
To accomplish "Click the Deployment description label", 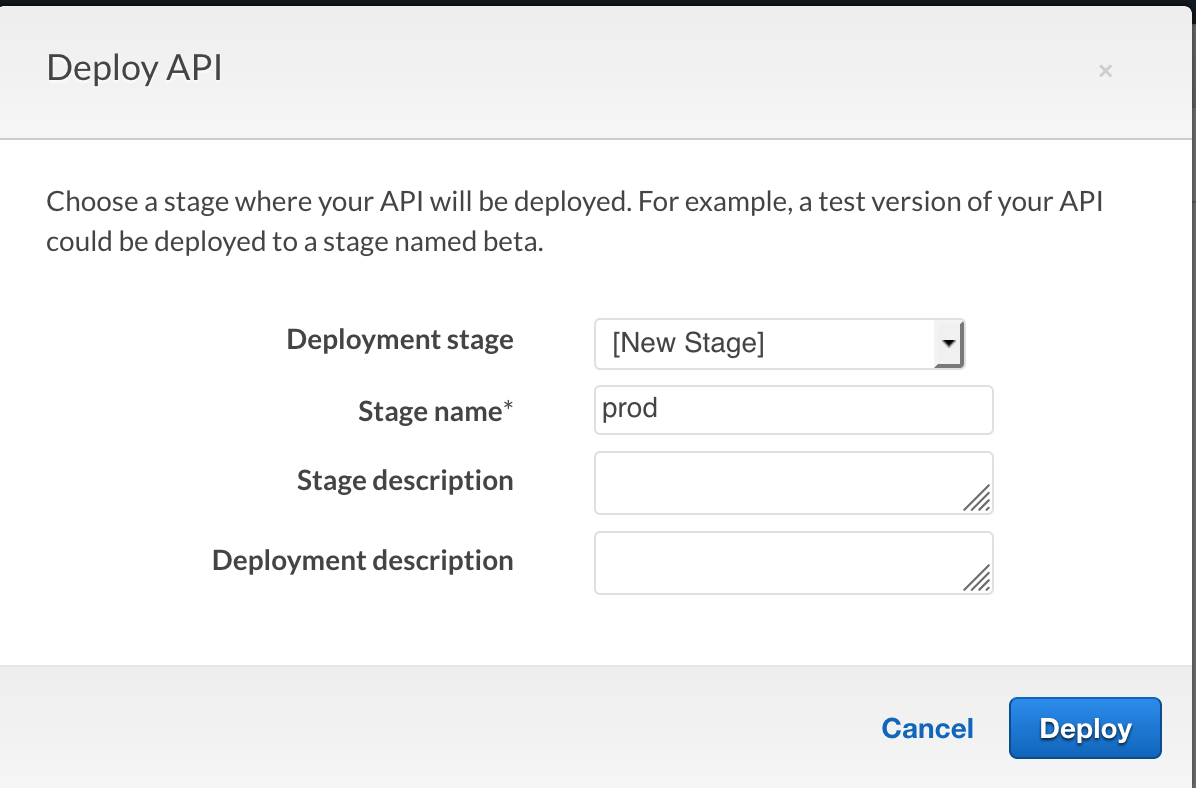I will (x=362, y=560).
